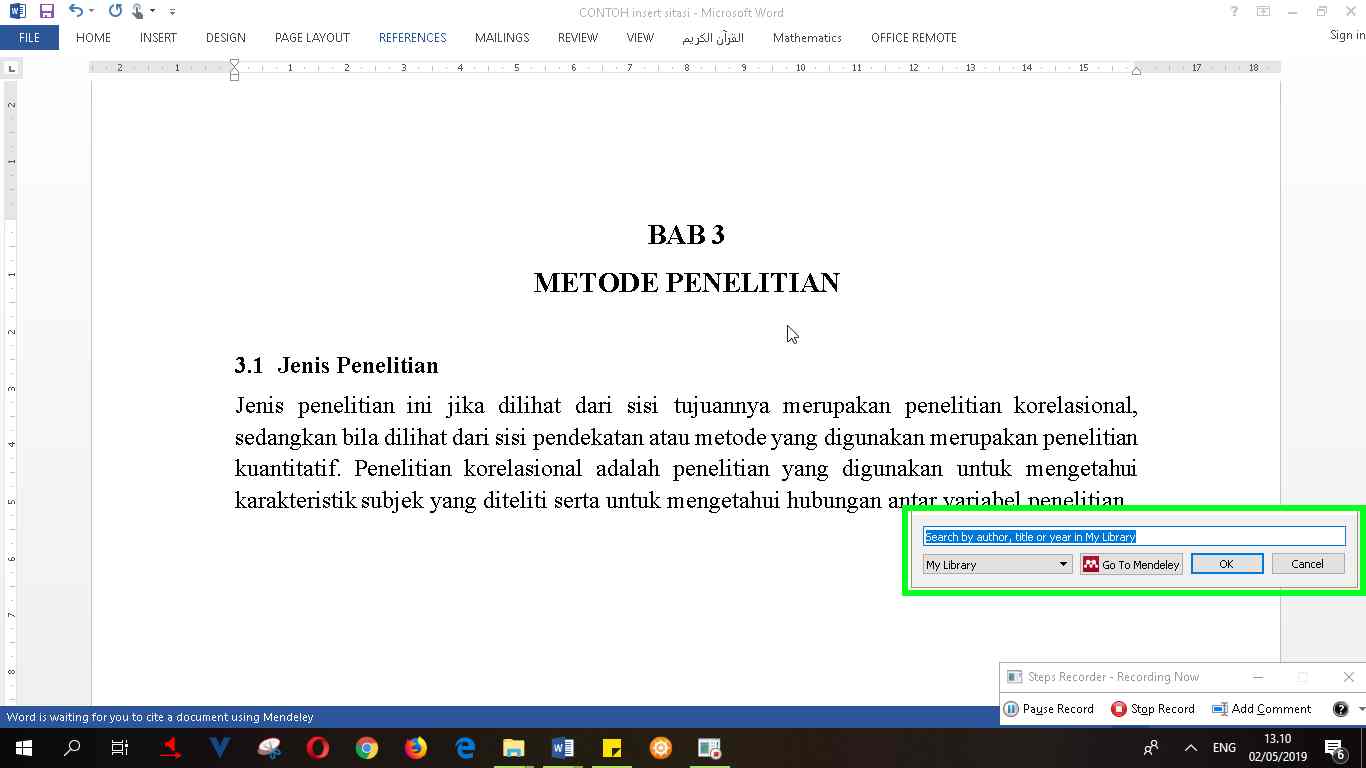1366x768 pixels.
Task: Confirm citation with the OK button
Action: (1226, 564)
